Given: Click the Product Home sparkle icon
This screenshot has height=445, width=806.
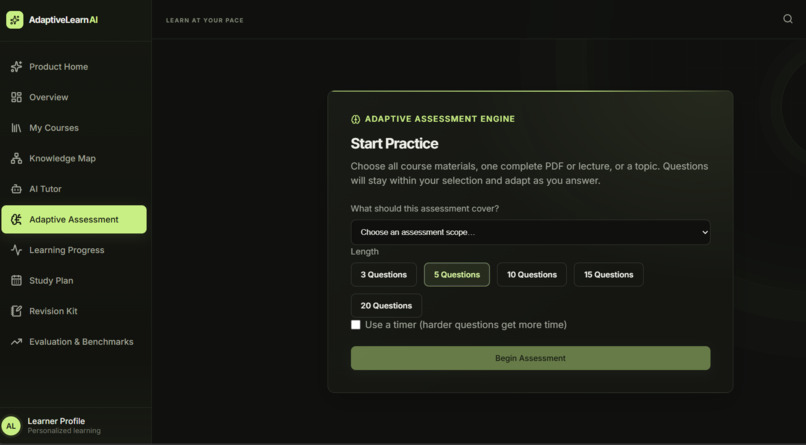Looking at the screenshot, I should click(x=16, y=66).
